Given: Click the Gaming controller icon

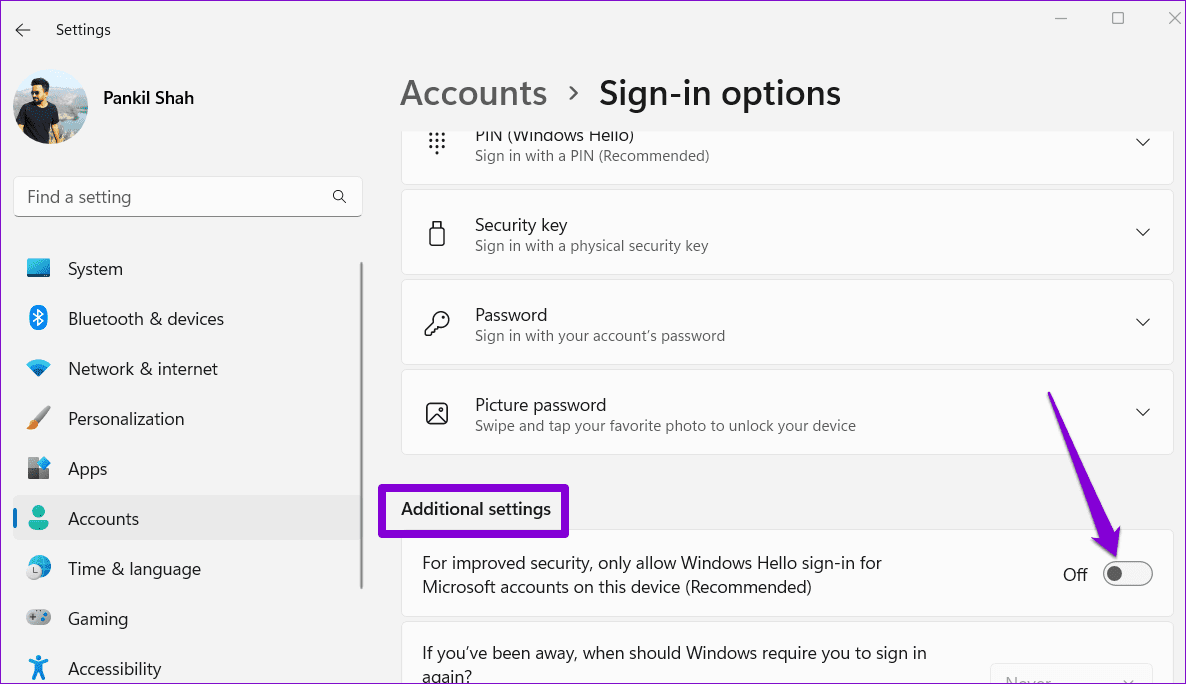Looking at the screenshot, I should [x=38, y=617].
